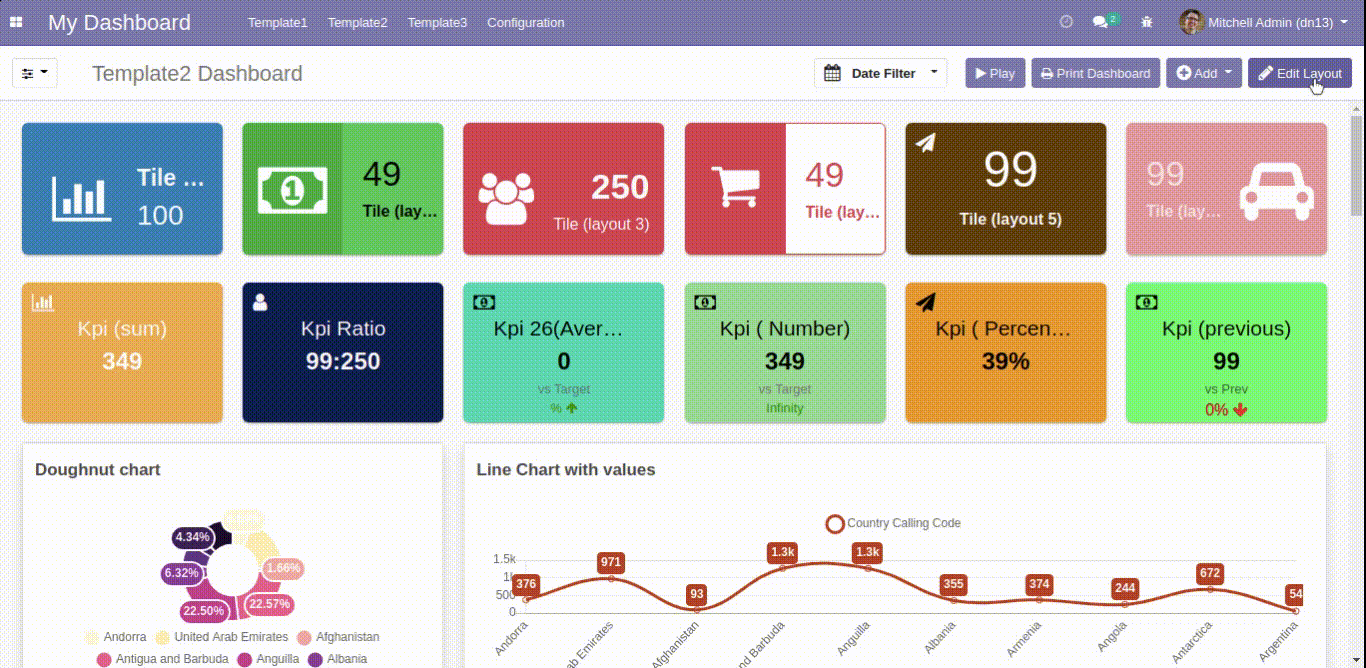The width and height of the screenshot is (1366, 668).
Task: Click the bug debug icon
Action: tap(1146, 22)
